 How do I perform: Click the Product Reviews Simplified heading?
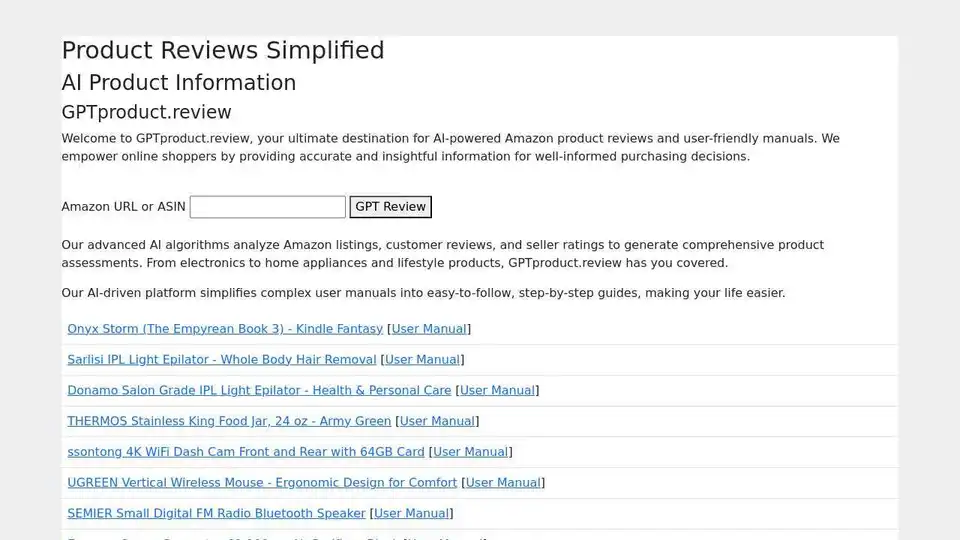tap(223, 50)
